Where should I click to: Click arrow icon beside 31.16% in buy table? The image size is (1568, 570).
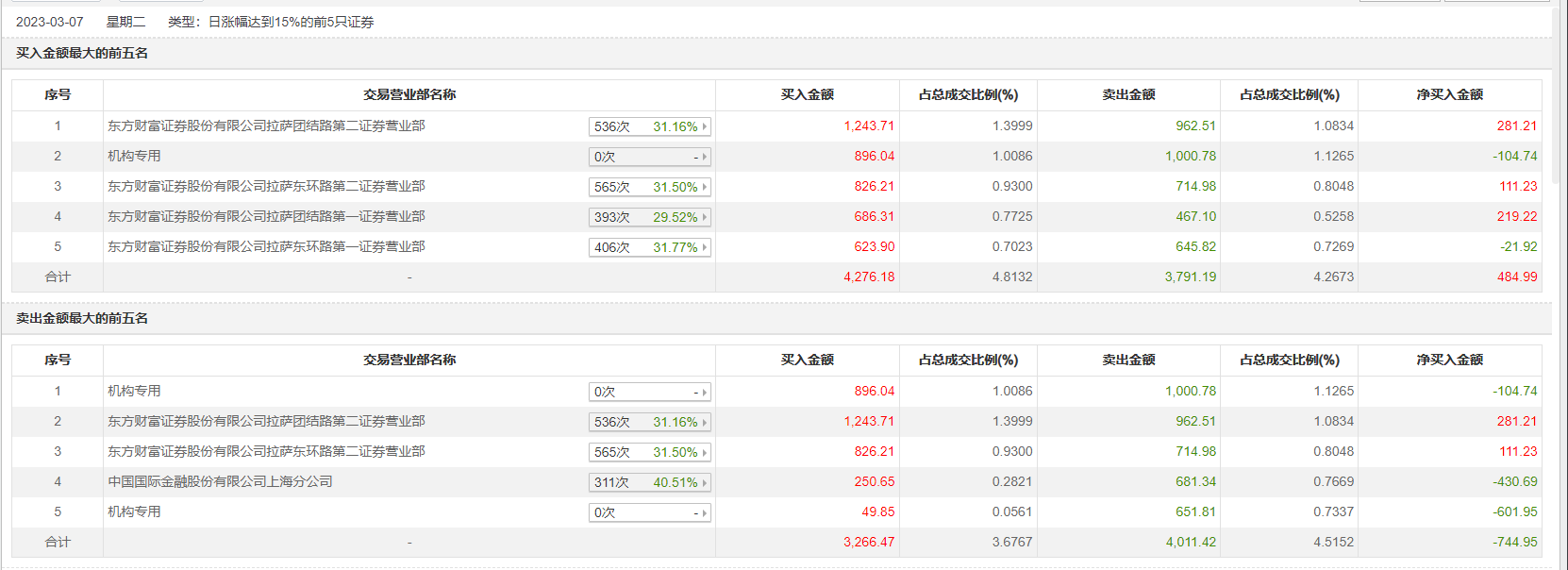pyautogui.click(x=704, y=126)
